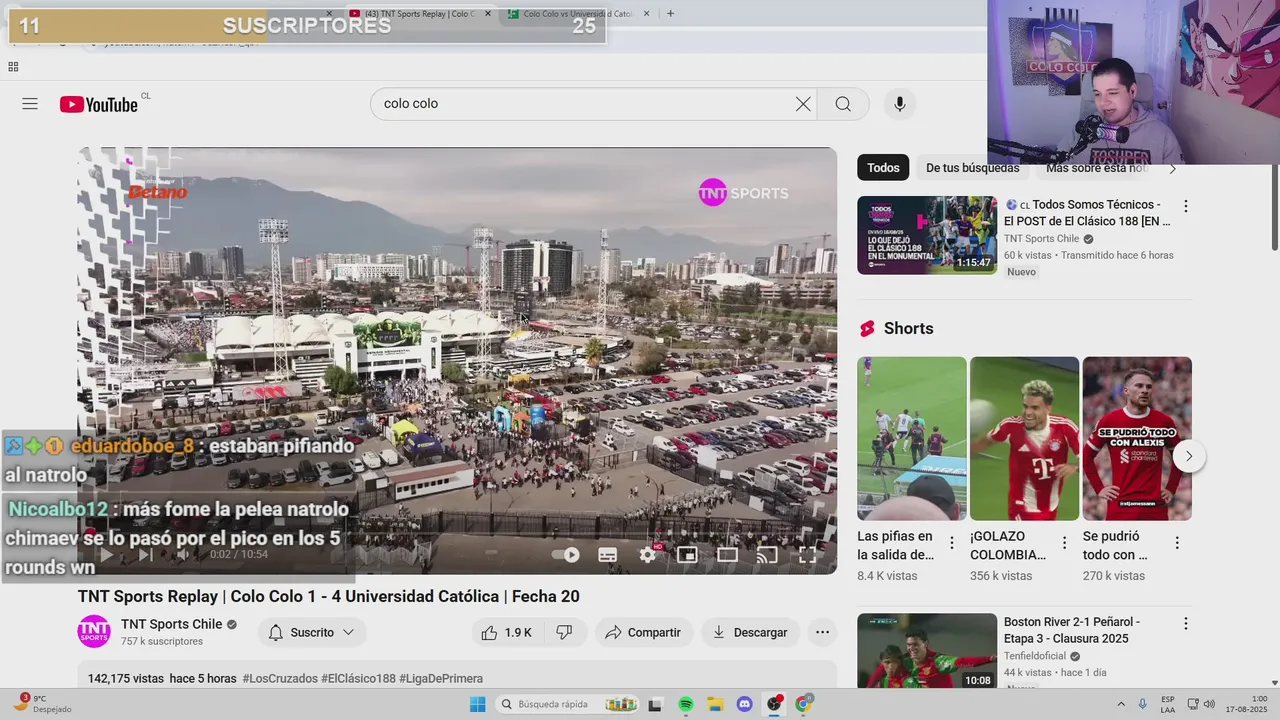Viewport: 1280px width, 720px height.
Task: Play the video with the play button
Action: point(106,554)
